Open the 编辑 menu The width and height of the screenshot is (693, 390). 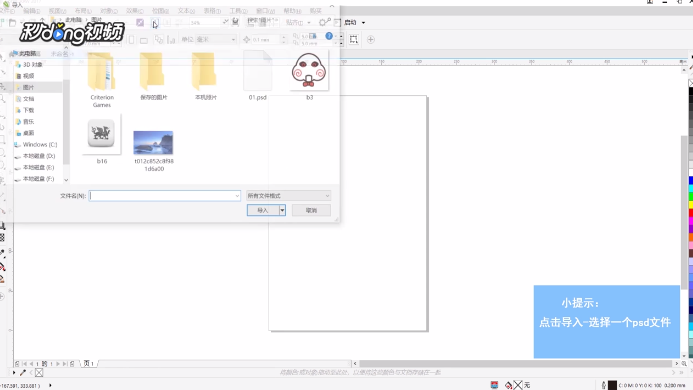click(x=31, y=11)
